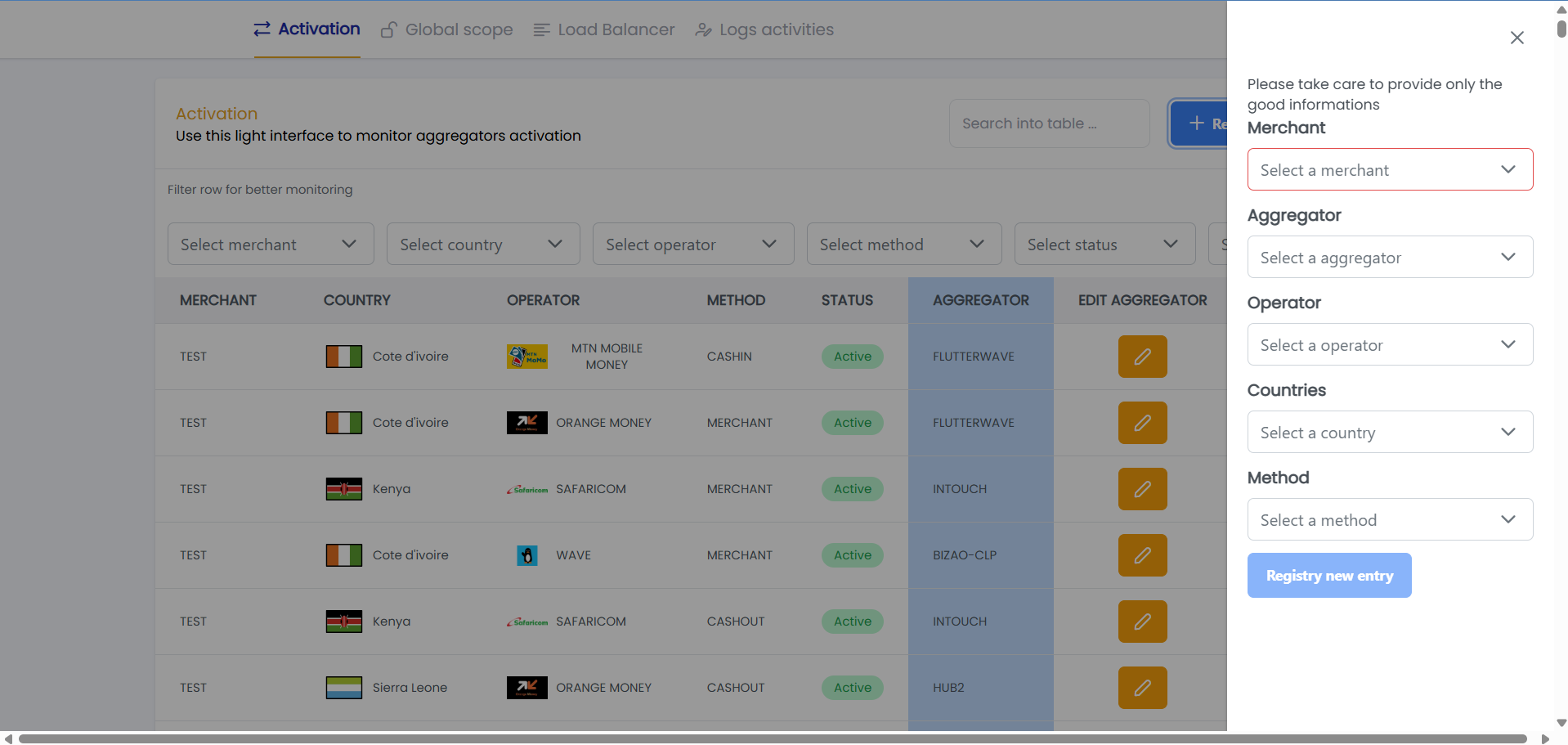The height and width of the screenshot is (745, 1568).
Task: Click edit pencil for Safaricom CASHOUT row
Action: pyautogui.click(x=1142, y=622)
